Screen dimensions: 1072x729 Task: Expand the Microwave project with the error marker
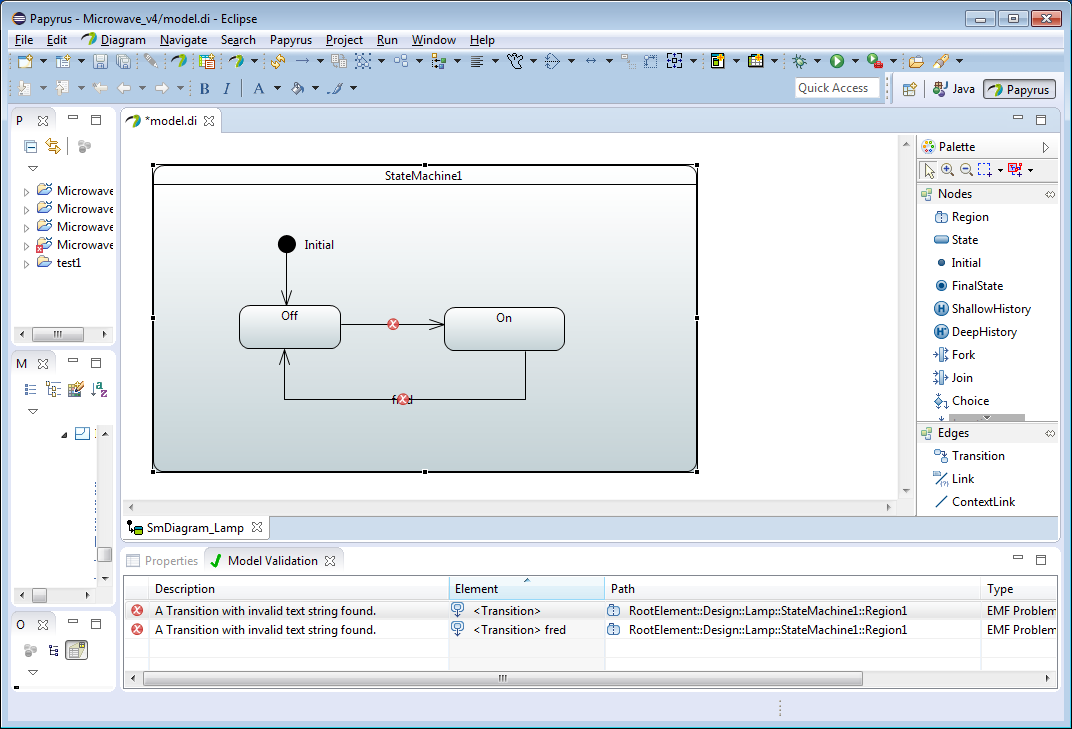coord(27,246)
